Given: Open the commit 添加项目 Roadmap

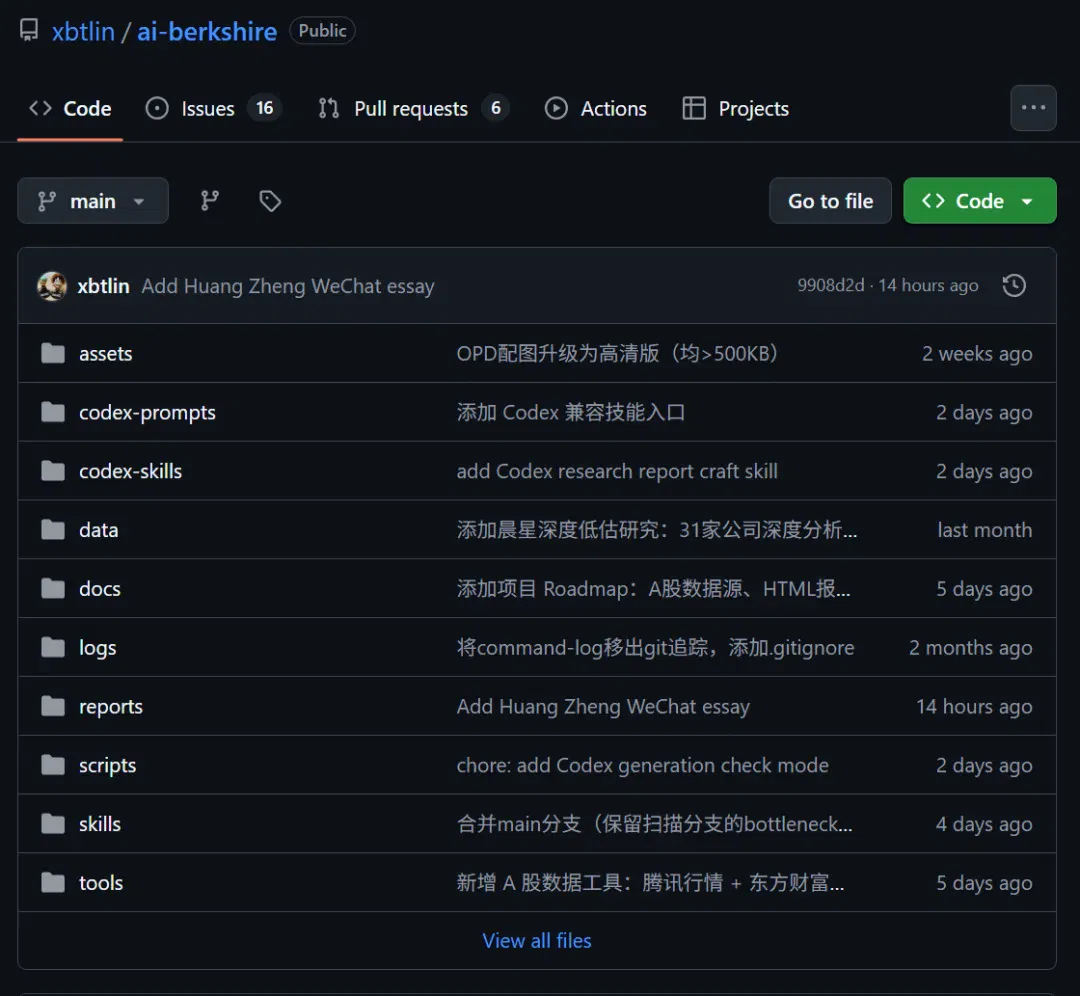Looking at the screenshot, I should [653, 588].
